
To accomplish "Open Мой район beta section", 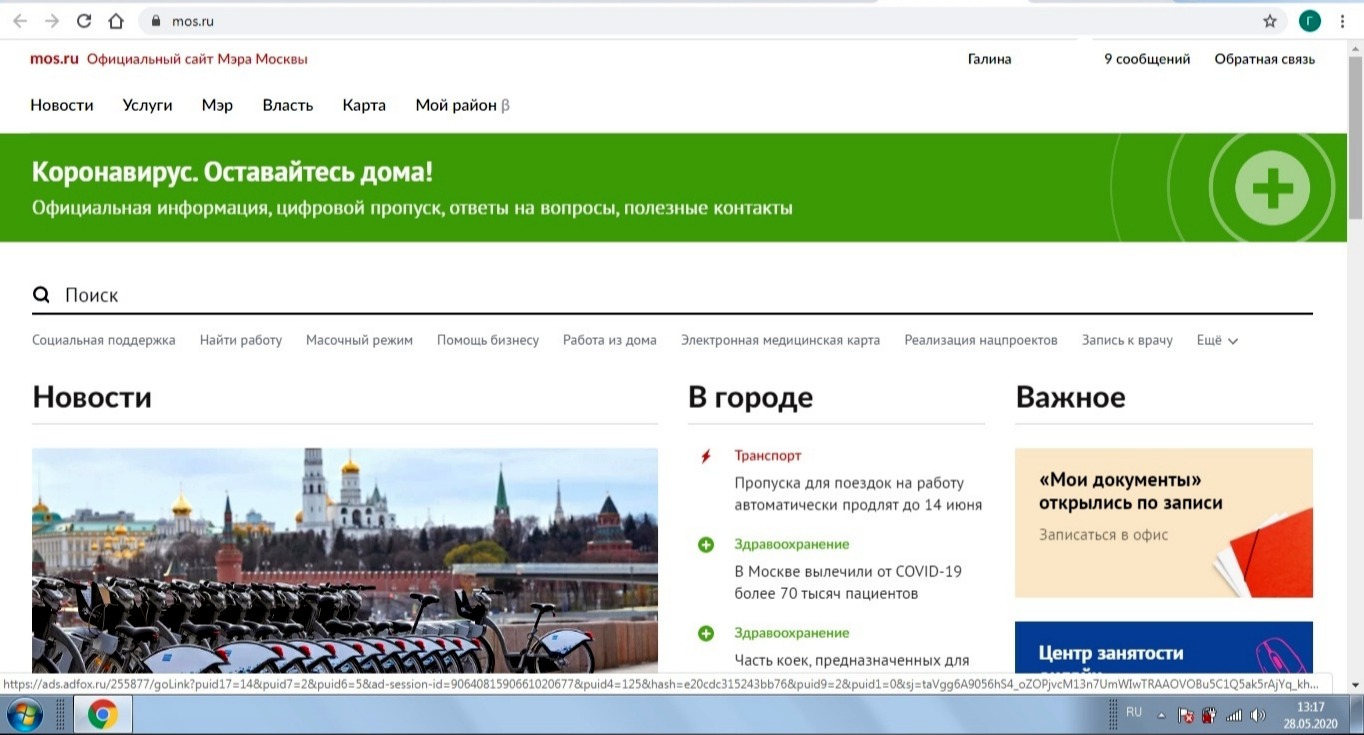I will 463,105.
